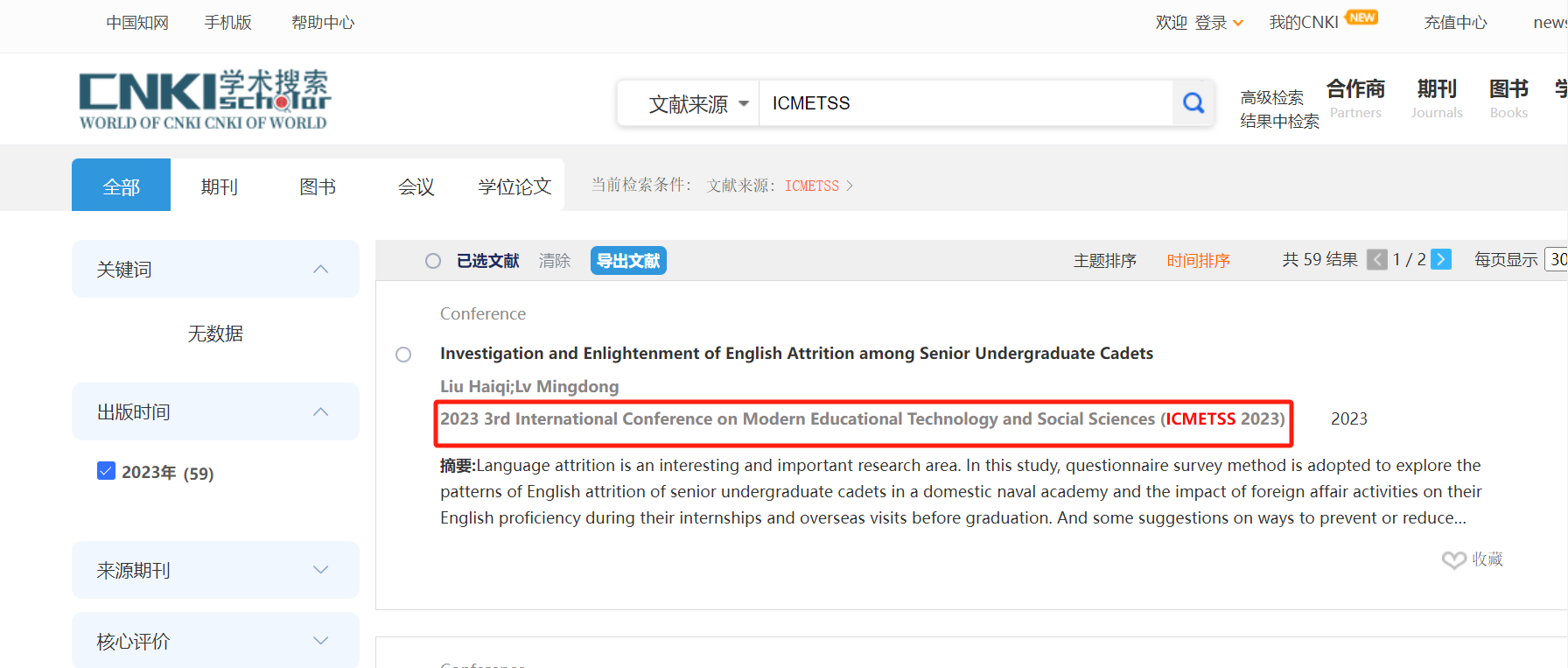Click the 导出文献 export button
1568x668 pixels.
pyautogui.click(x=628, y=261)
